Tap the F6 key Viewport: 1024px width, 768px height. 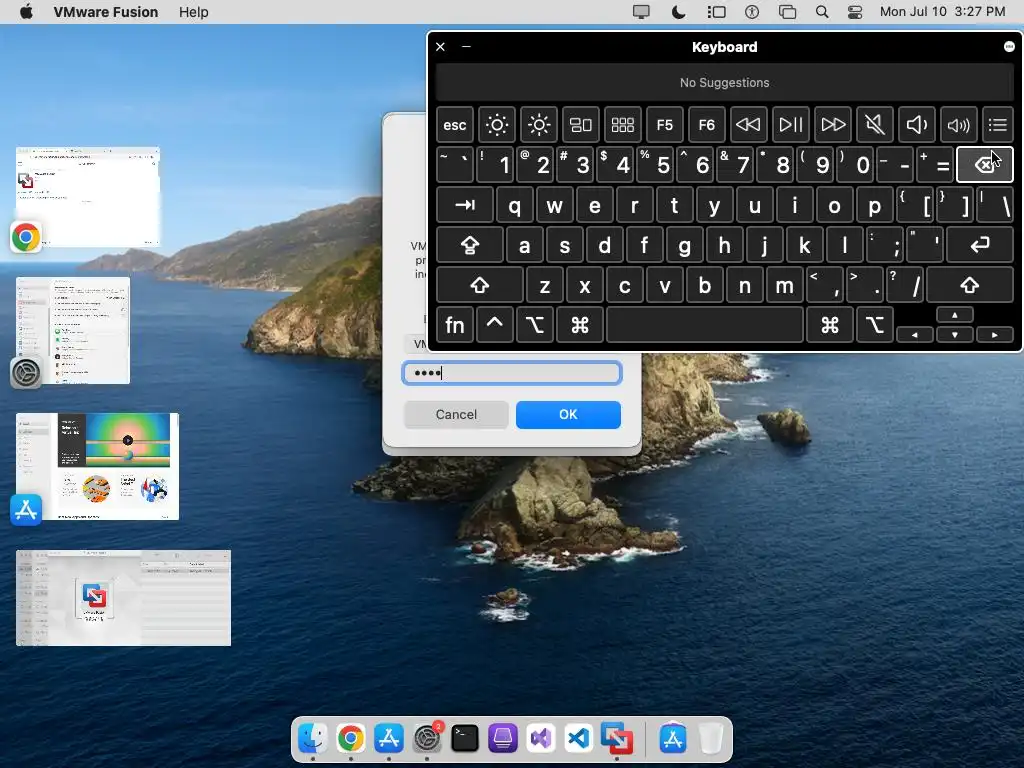(707, 125)
